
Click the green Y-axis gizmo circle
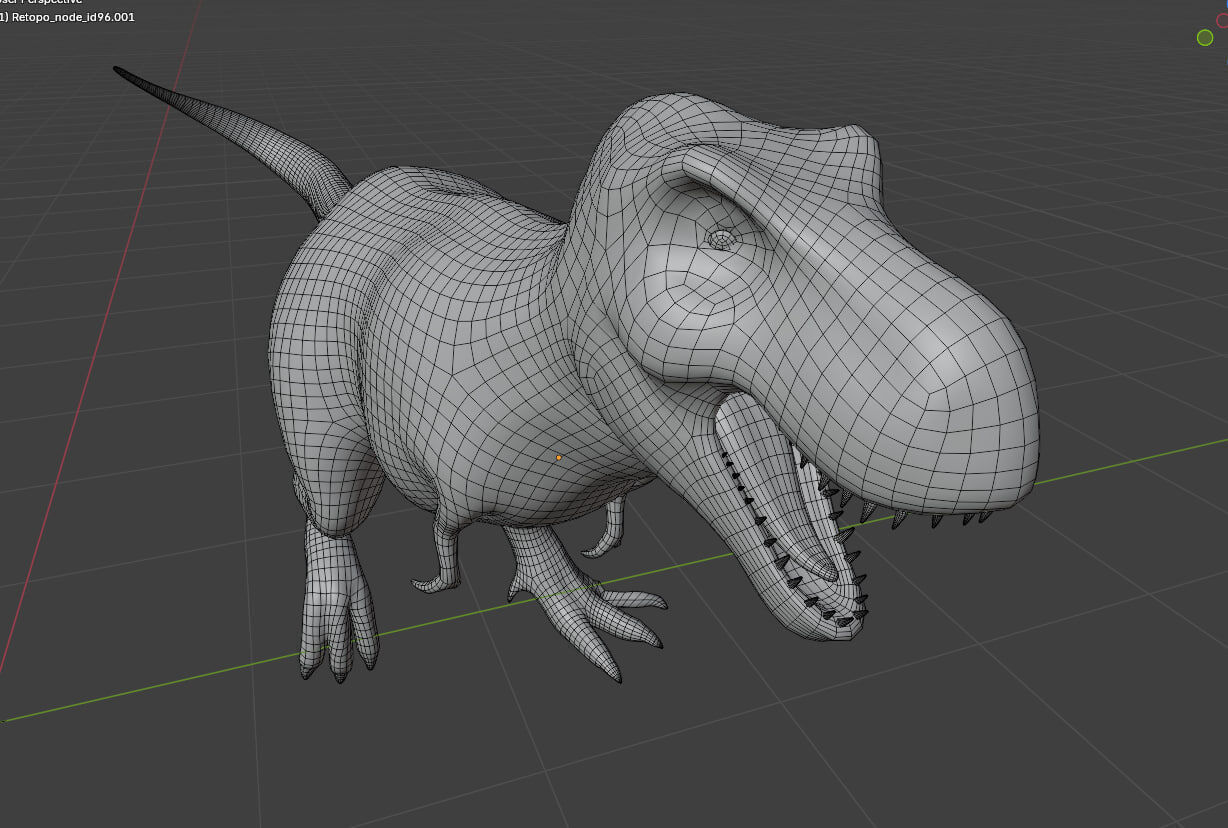point(1205,37)
